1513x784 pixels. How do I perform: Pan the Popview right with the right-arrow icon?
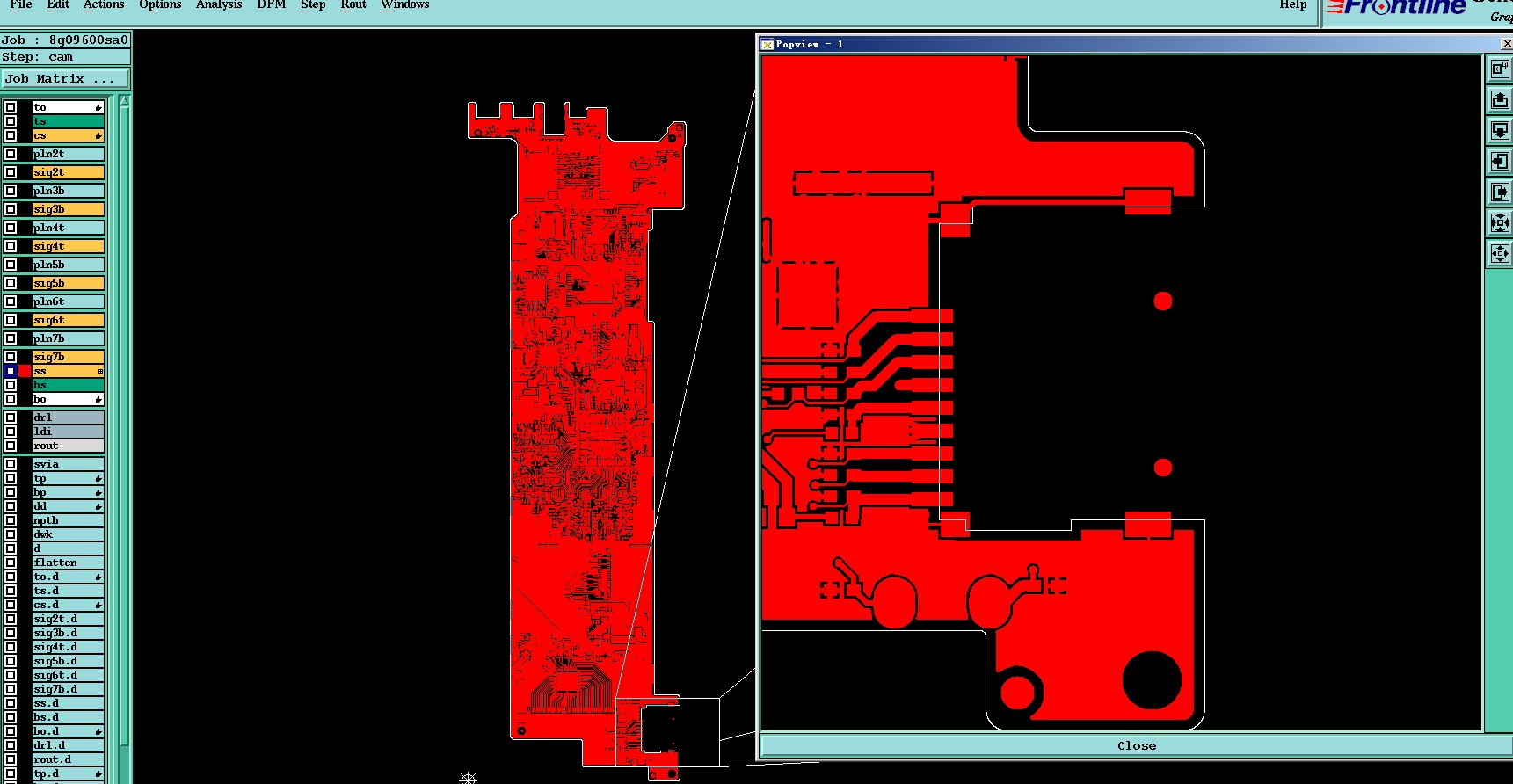[x=1500, y=192]
